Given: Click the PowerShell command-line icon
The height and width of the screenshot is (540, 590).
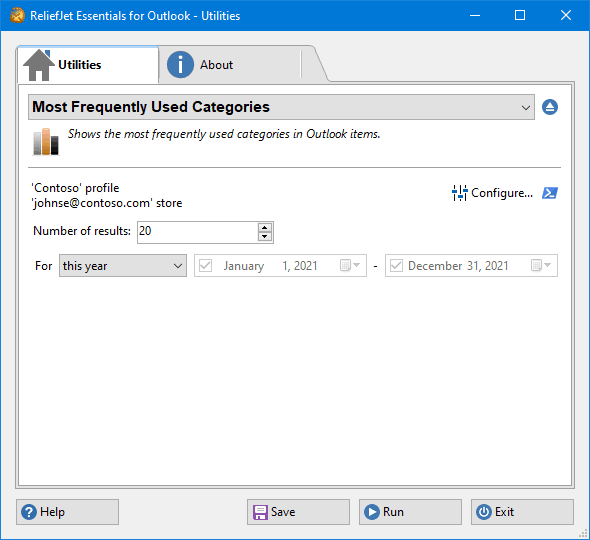Looking at the screenshot, I should pos(550,193).
